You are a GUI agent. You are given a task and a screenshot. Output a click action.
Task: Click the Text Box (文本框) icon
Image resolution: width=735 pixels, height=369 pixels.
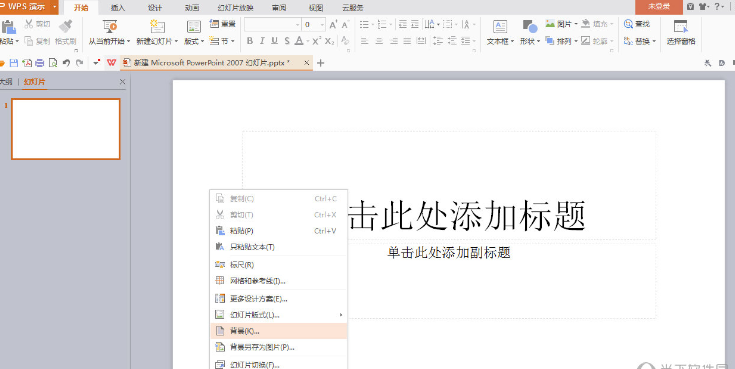[500, 26]
